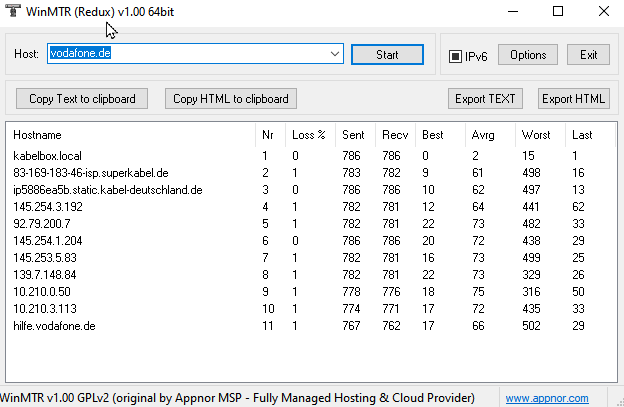Click the WinMTR app icon in title bar
The height and width of the screenshot is (407, 624).
point(13,11)
